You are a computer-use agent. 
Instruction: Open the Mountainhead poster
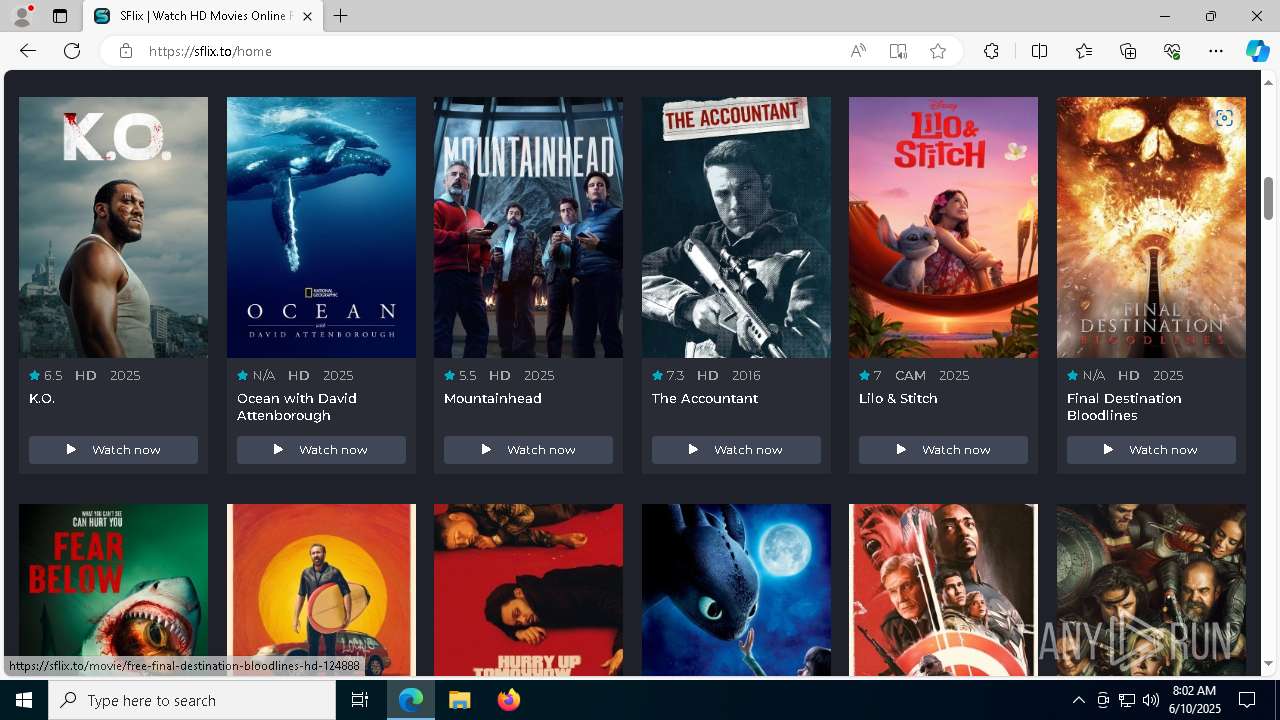click(x=528, y=227)
